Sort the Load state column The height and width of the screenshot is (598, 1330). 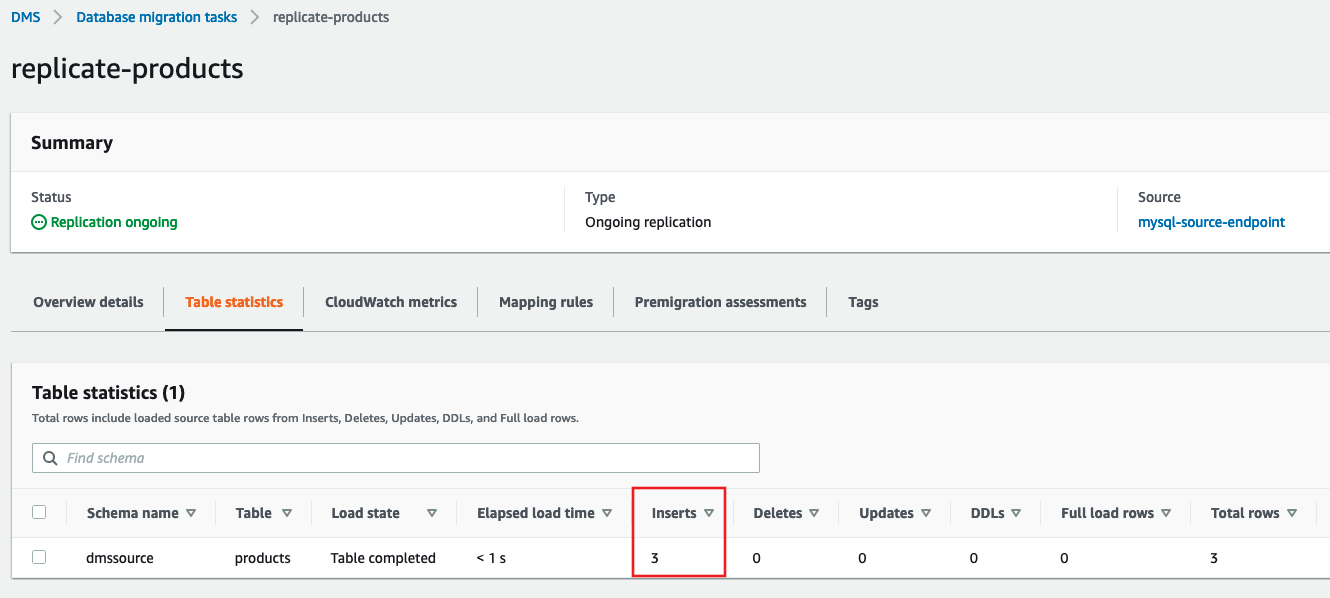(432, 513)
